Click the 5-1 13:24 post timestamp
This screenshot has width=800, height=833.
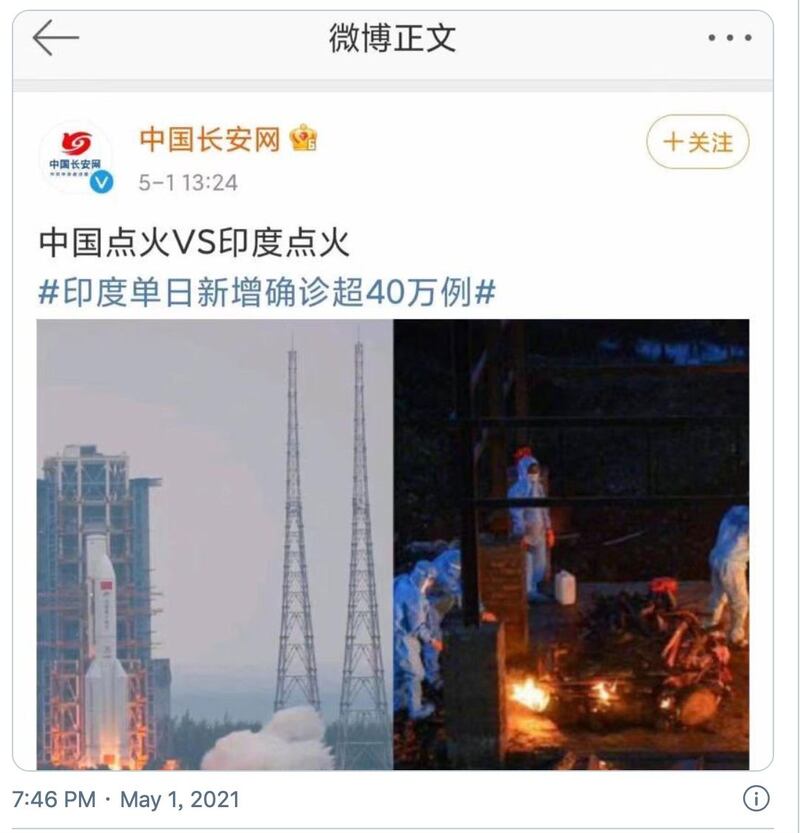pyautogui.click(x=188, y=183)
